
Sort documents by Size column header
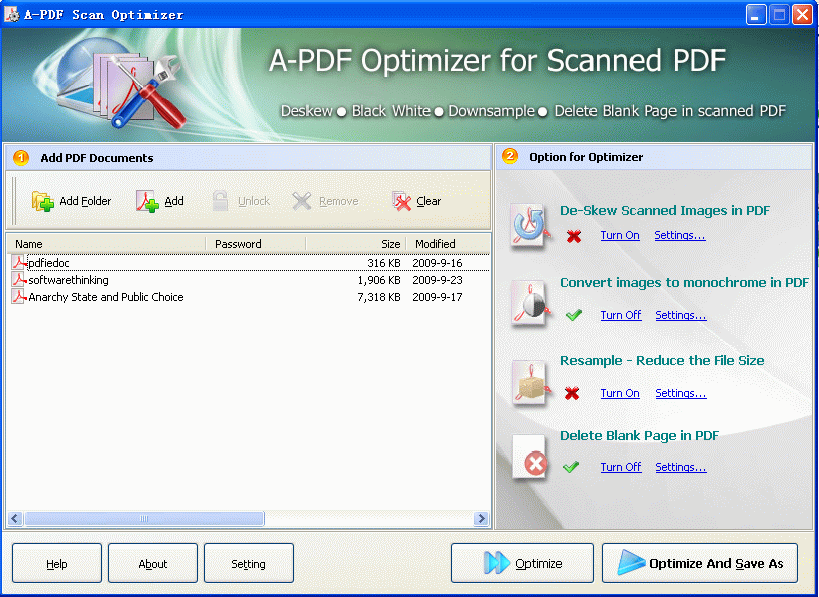[x=355, y=244]
